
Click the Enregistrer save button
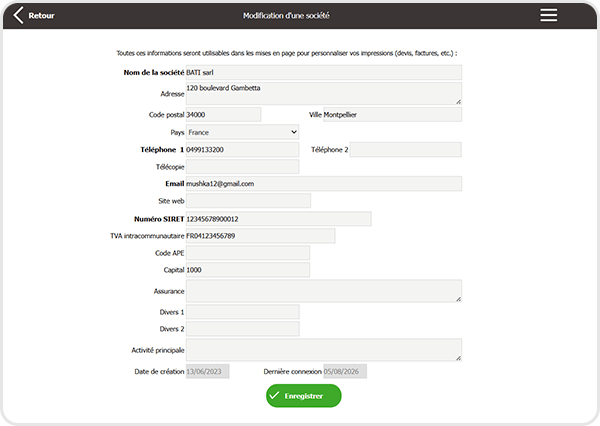[x=303, y=396]
